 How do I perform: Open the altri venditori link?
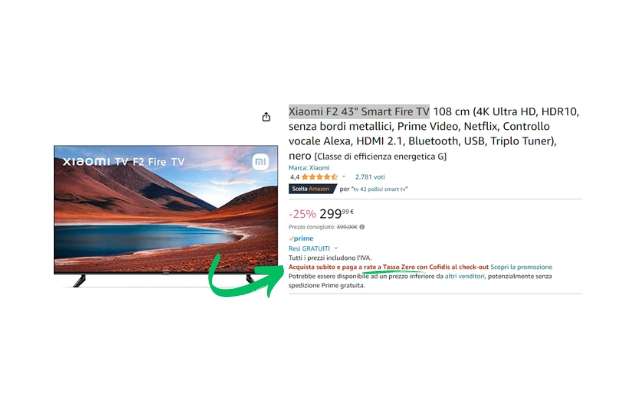(x=465, y=276)
